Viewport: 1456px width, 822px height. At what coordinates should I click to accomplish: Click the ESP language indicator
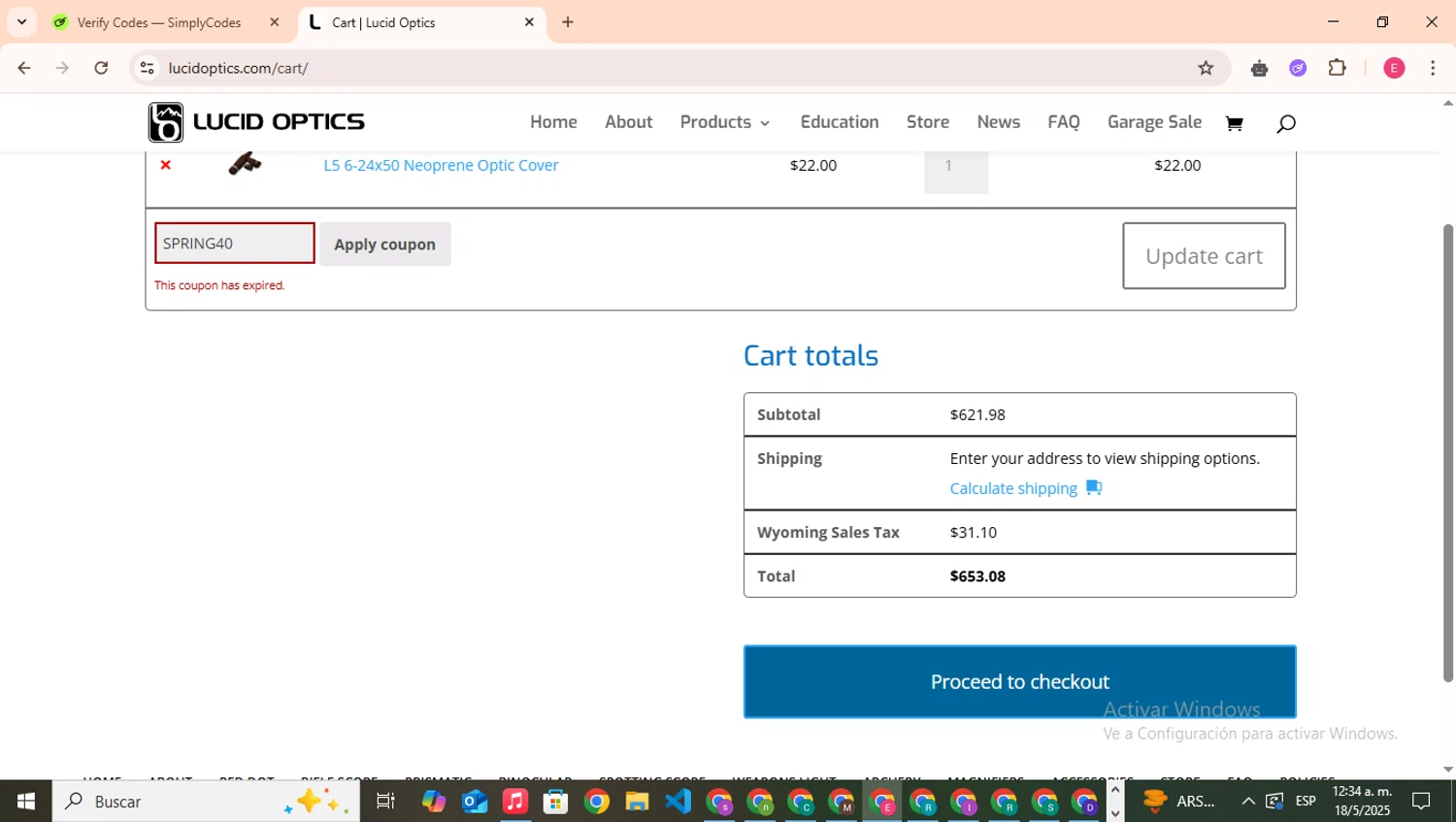[x=1306, y=802]
